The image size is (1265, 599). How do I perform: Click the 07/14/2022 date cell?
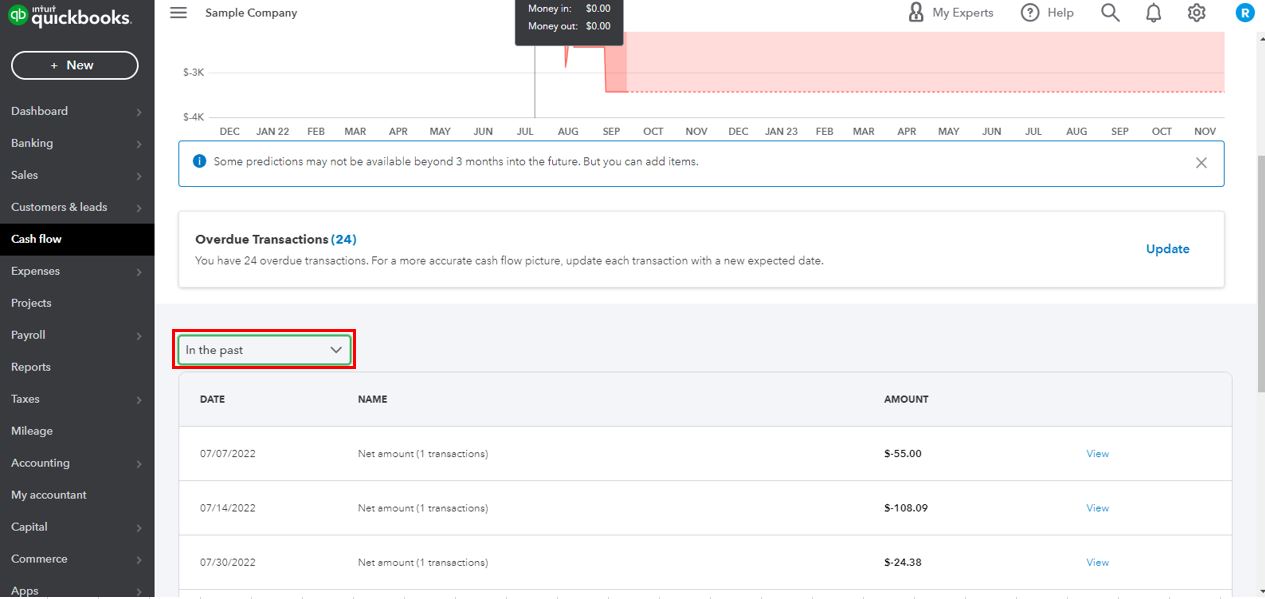point(228,508)
